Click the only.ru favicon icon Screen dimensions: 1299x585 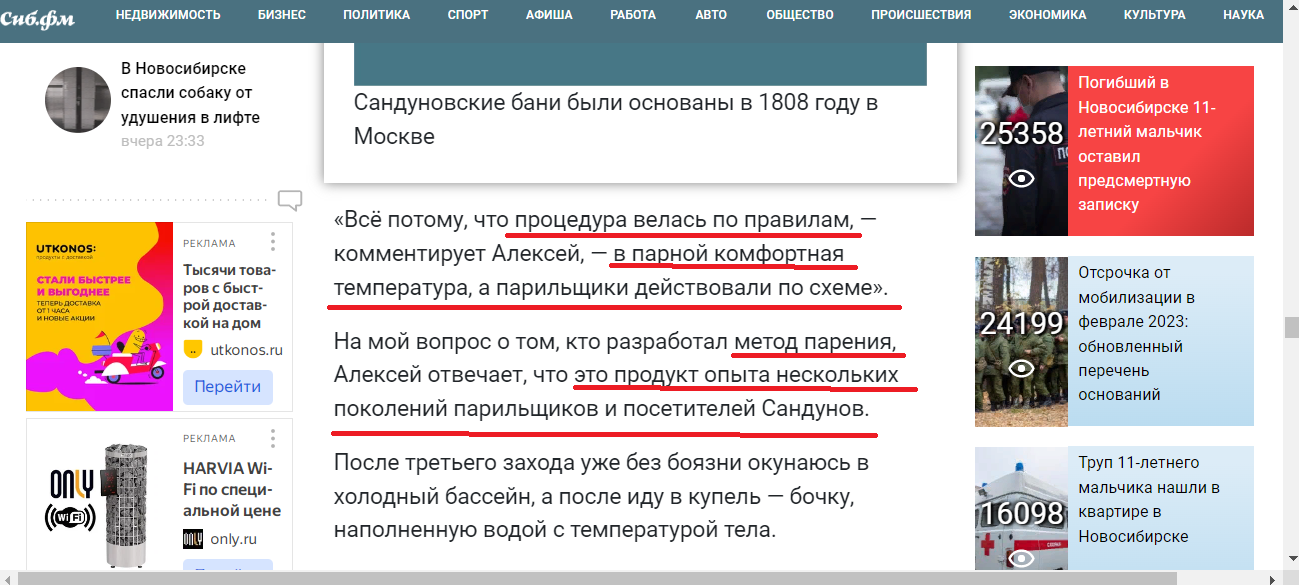point(193,539)
